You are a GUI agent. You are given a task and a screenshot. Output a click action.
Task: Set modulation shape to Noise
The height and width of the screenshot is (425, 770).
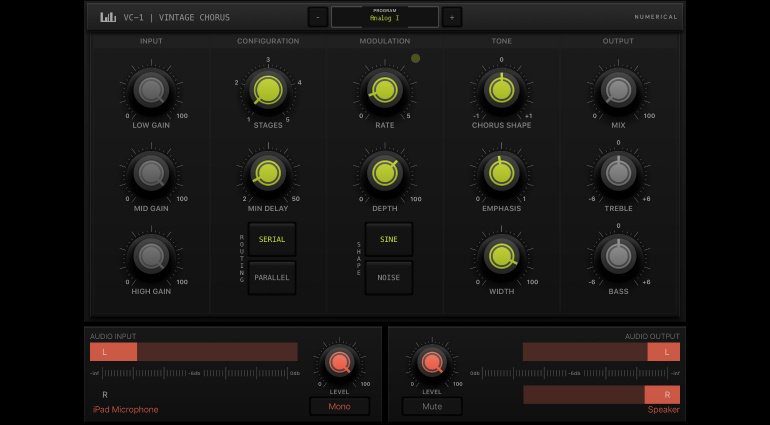click(388, 277)
